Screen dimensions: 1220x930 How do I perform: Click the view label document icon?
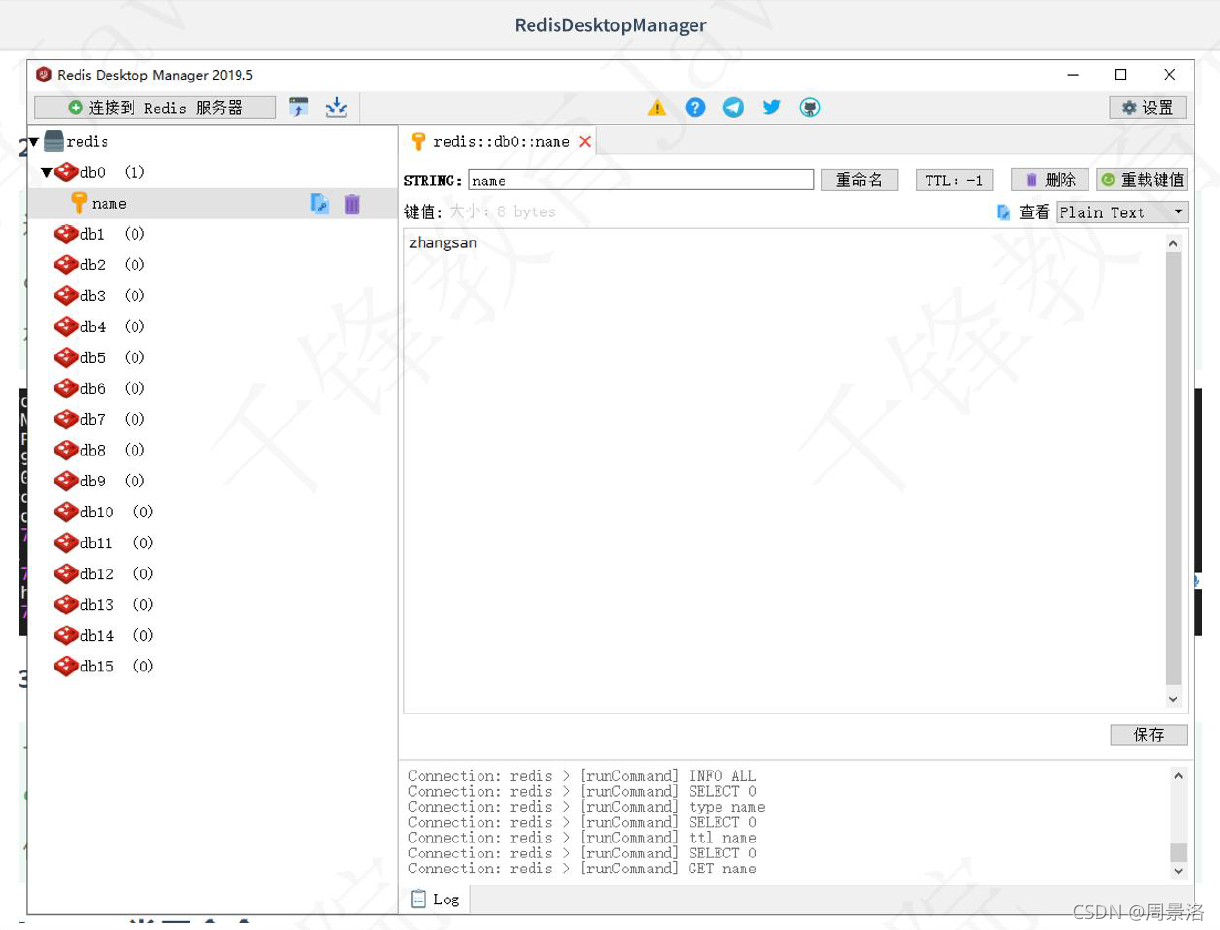[1004, 212]
